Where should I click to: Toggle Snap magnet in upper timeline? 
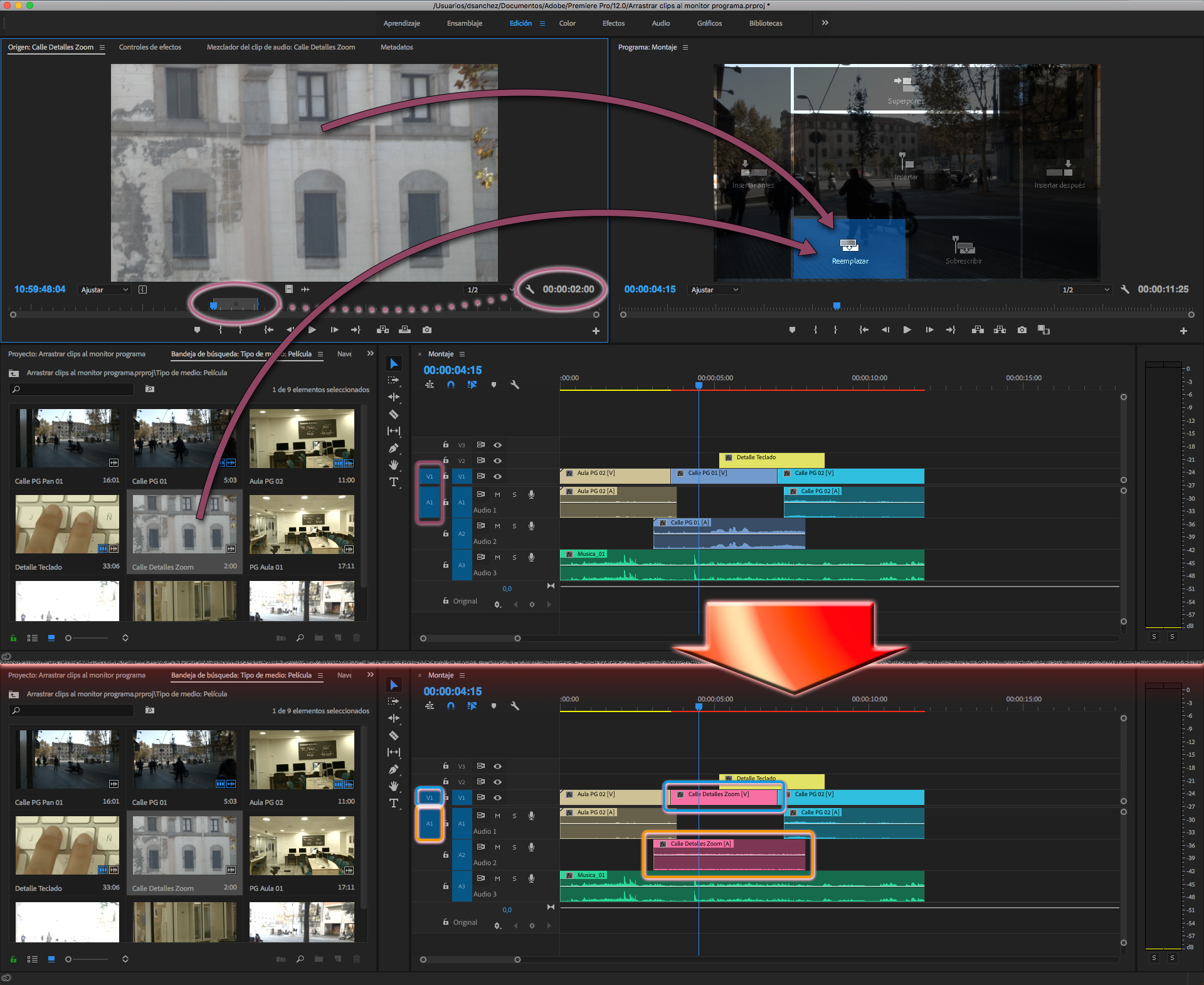451,385
